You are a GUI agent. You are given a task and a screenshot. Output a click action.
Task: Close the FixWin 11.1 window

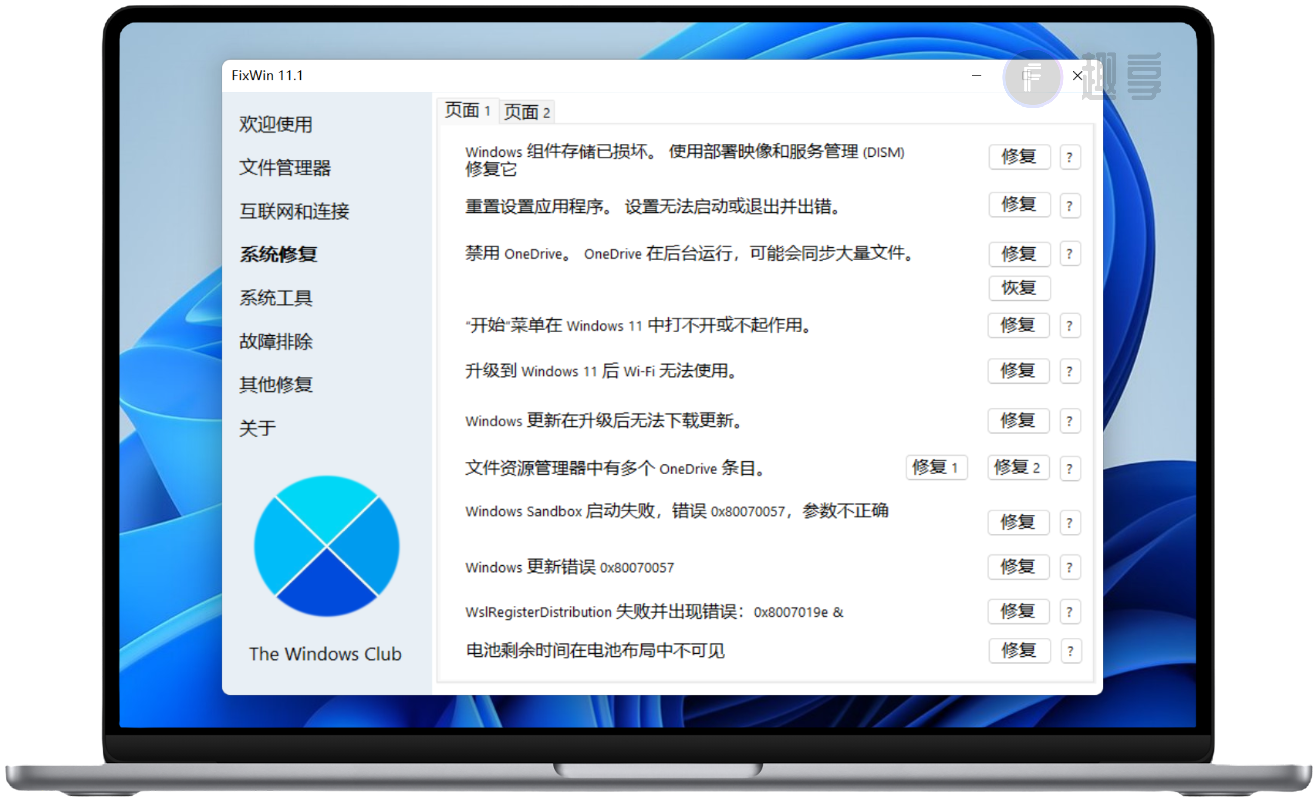coord(1077,75)
